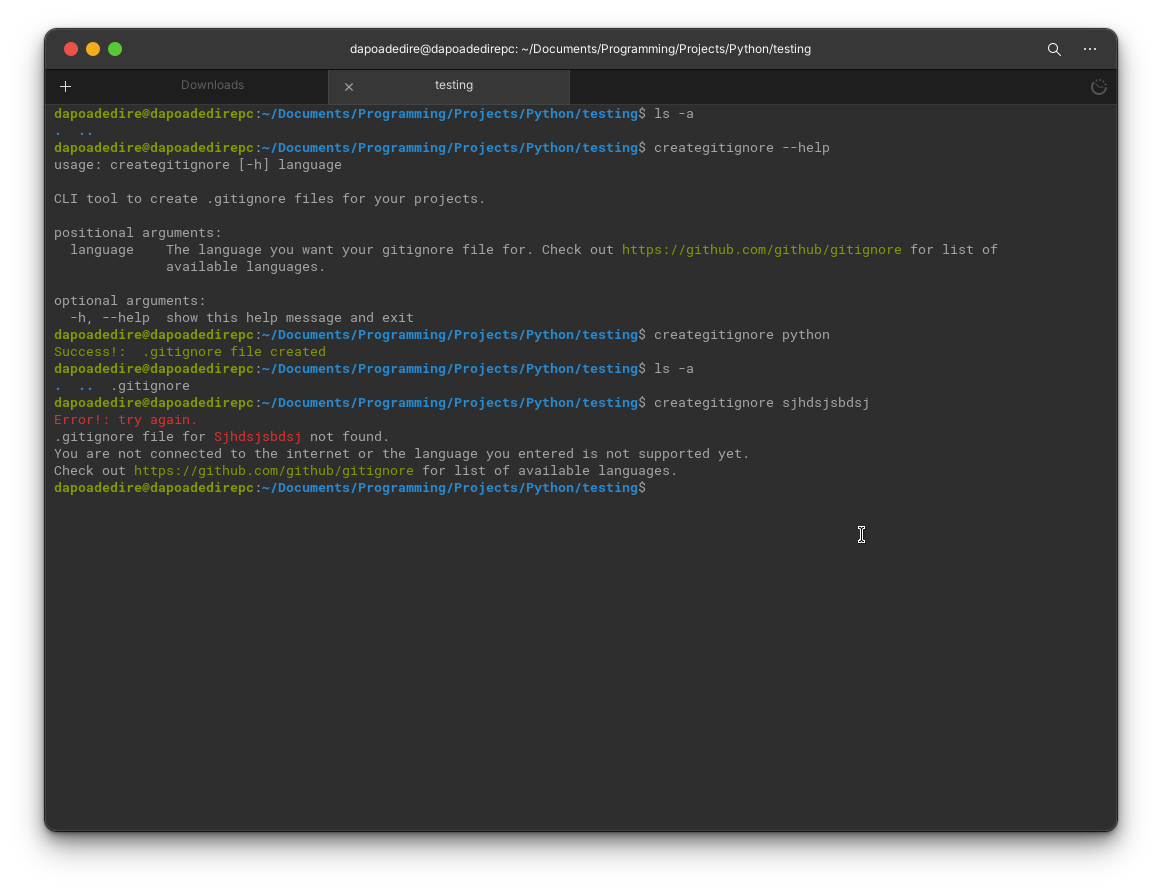
Task: Switch to the Downloads tab
Action: tap(212, 86)
